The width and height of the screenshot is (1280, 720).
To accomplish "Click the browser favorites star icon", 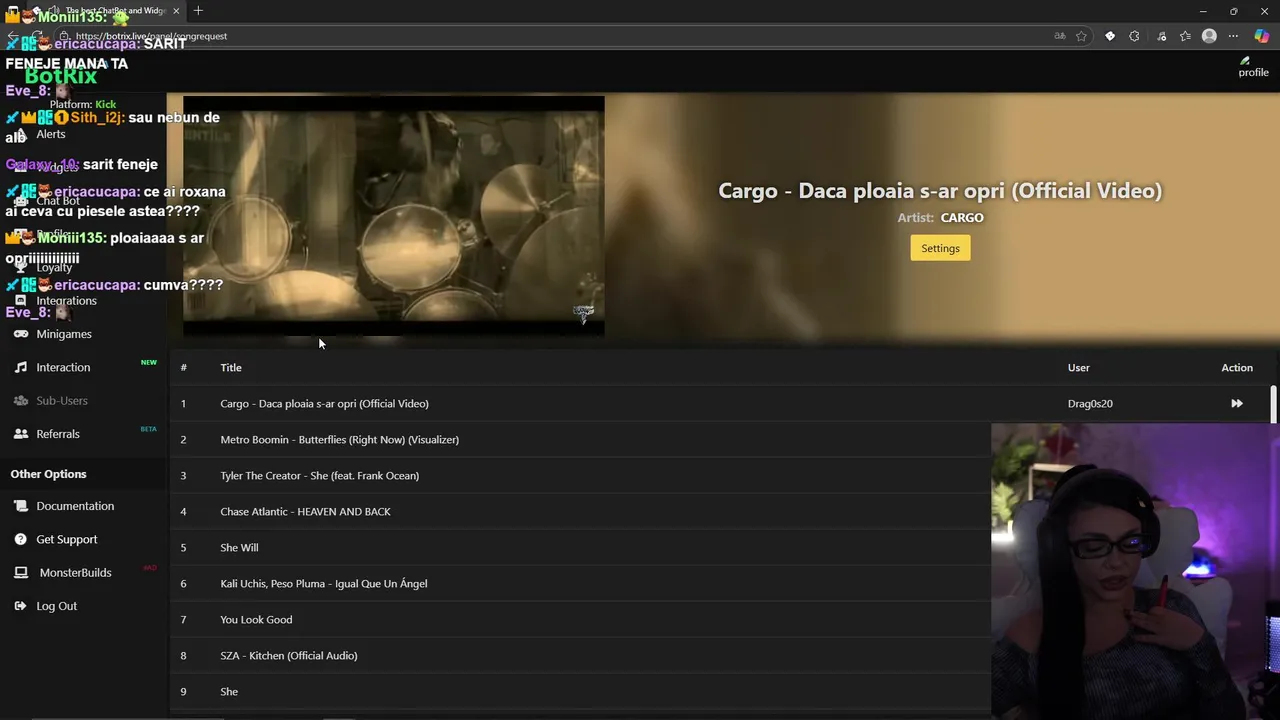I will pos(1081,36).
